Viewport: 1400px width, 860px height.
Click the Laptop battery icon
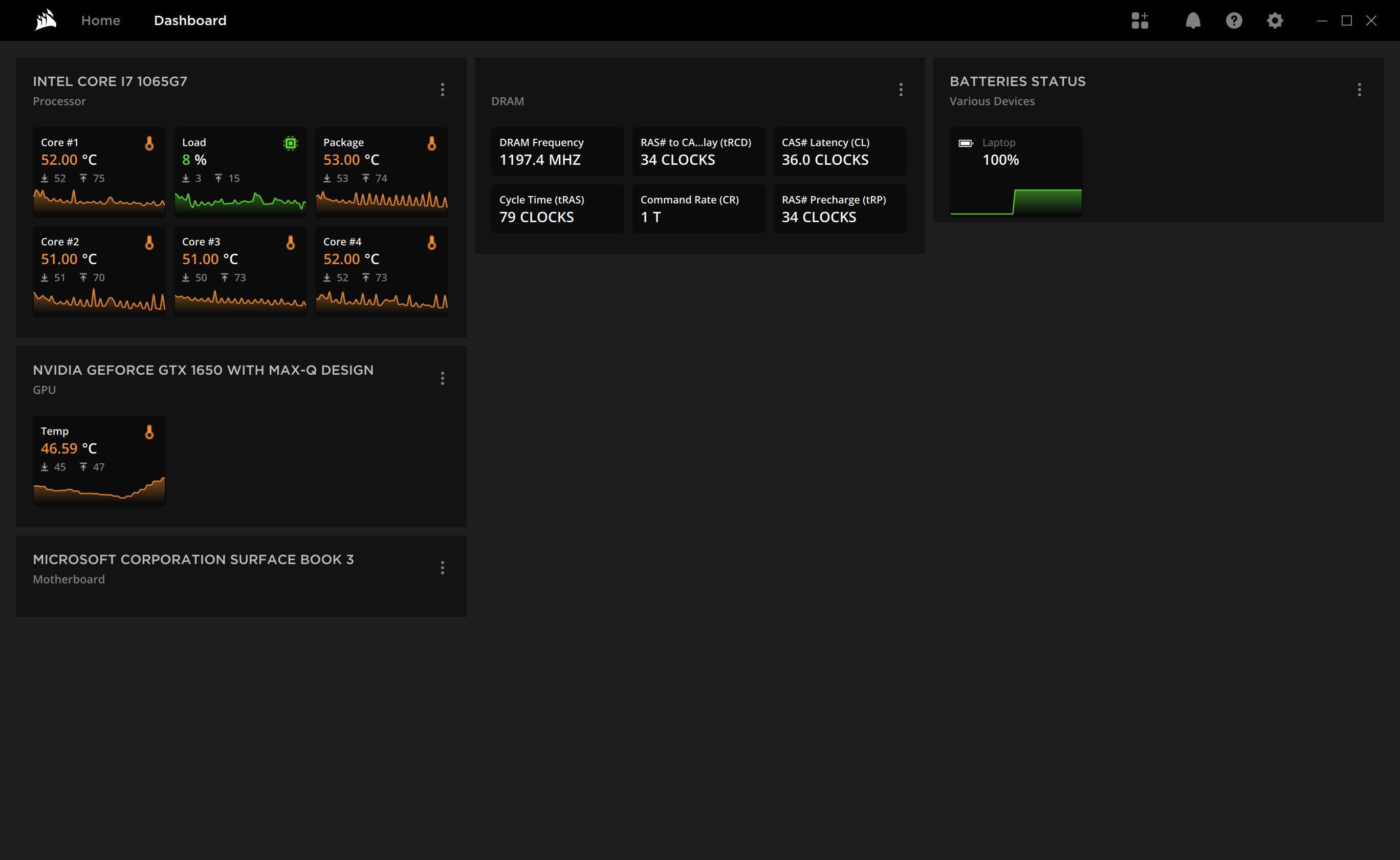click(x=965, y=143)
